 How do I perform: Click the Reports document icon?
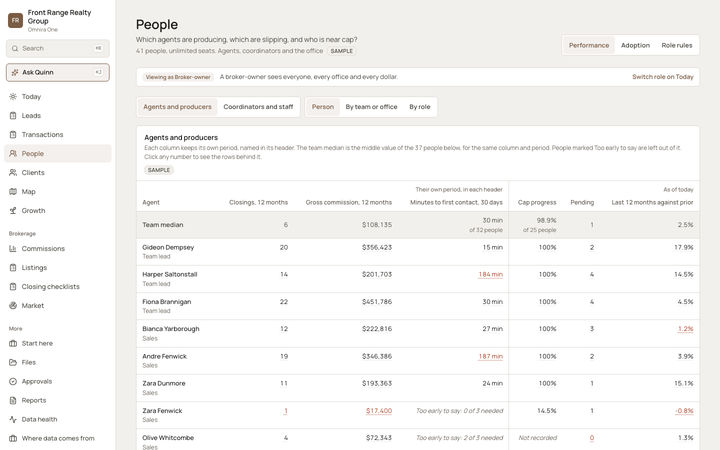(13, 400)
